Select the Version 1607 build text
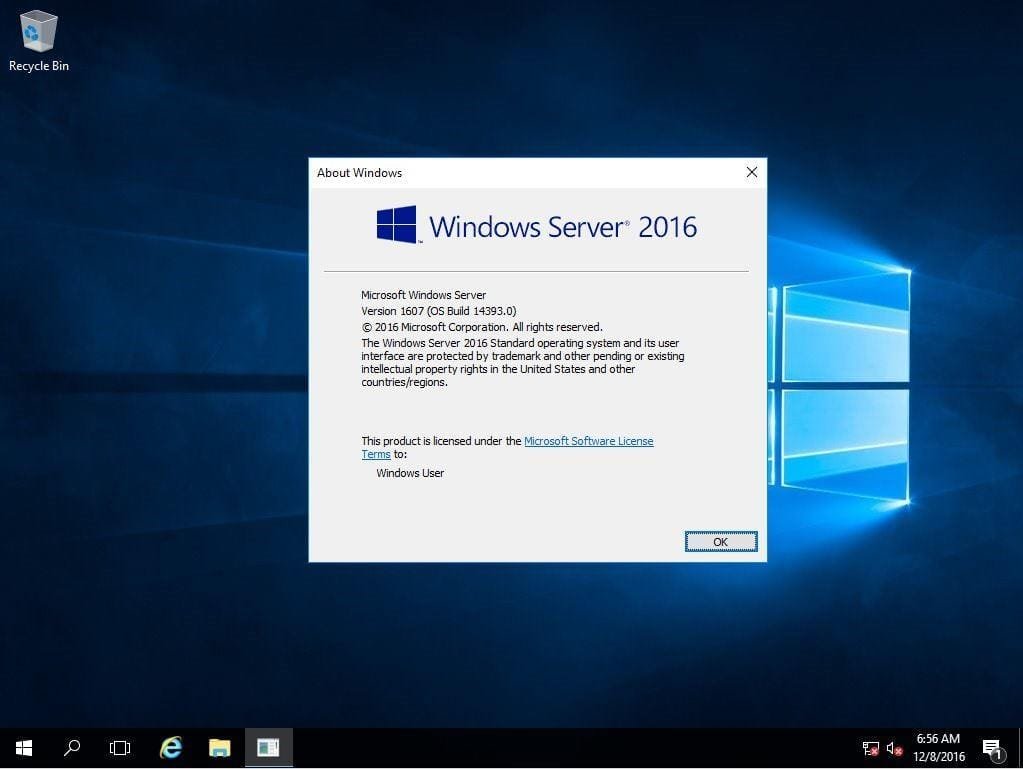 [438, 311]
